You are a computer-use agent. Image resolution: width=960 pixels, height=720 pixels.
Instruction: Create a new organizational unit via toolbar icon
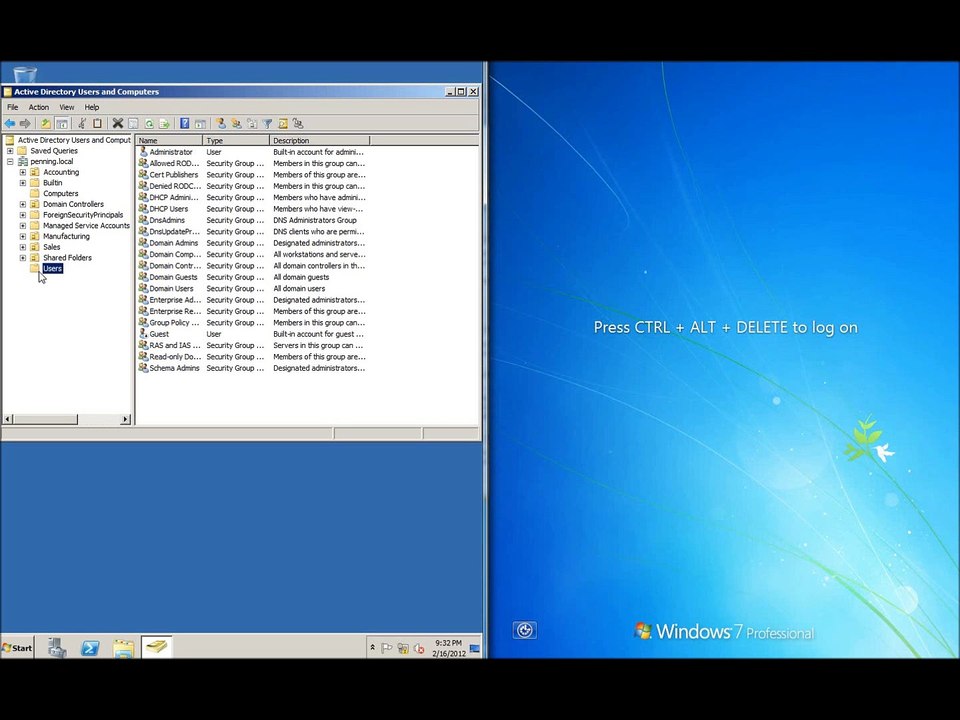coord(252,124)
